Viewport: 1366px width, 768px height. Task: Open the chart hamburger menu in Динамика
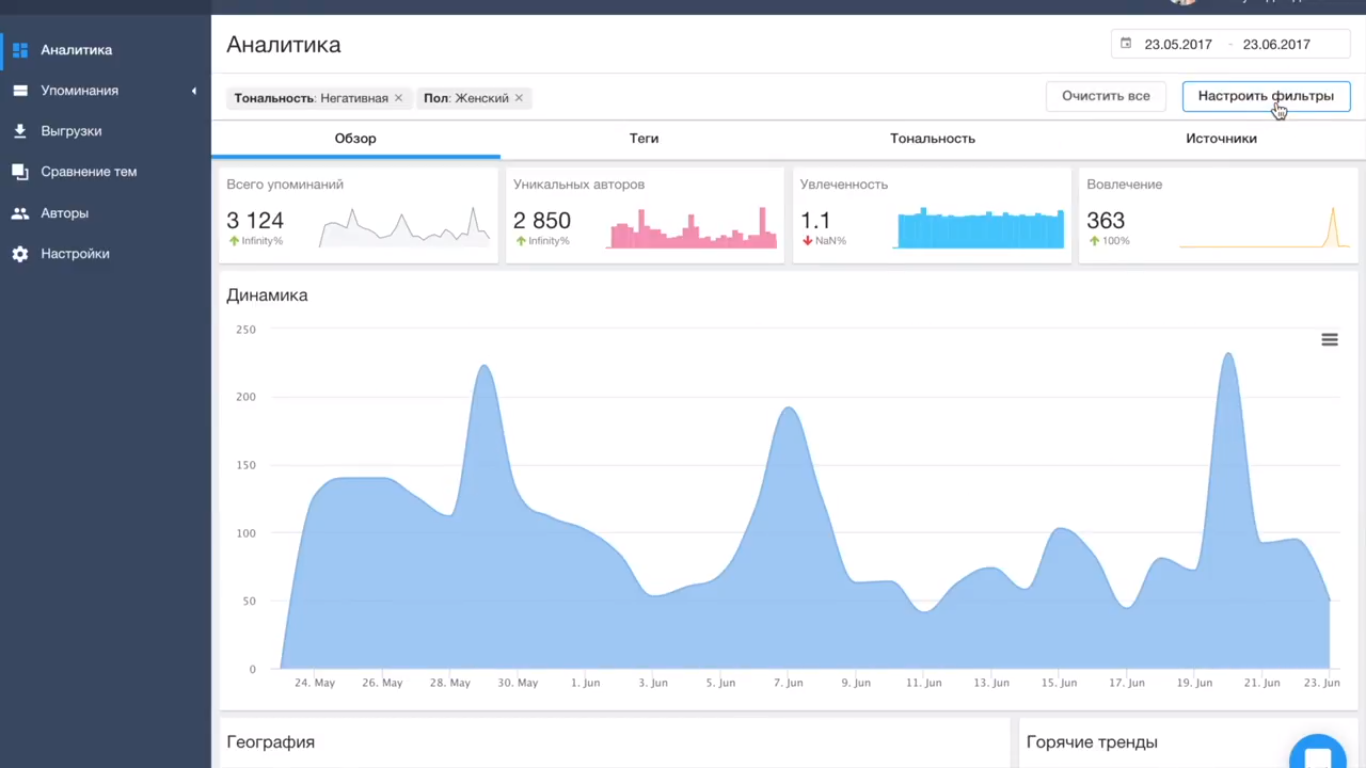(x=1329, y=340)
